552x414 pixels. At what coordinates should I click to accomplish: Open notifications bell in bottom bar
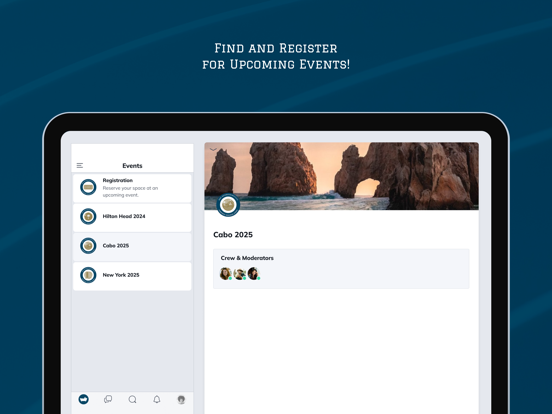coord(157,399)
